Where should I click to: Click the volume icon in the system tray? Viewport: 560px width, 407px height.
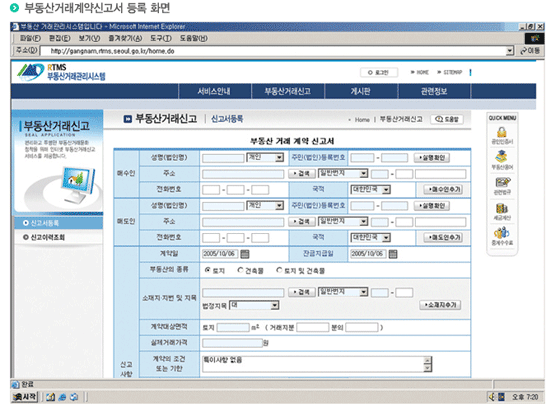click(x=492, y=397)
